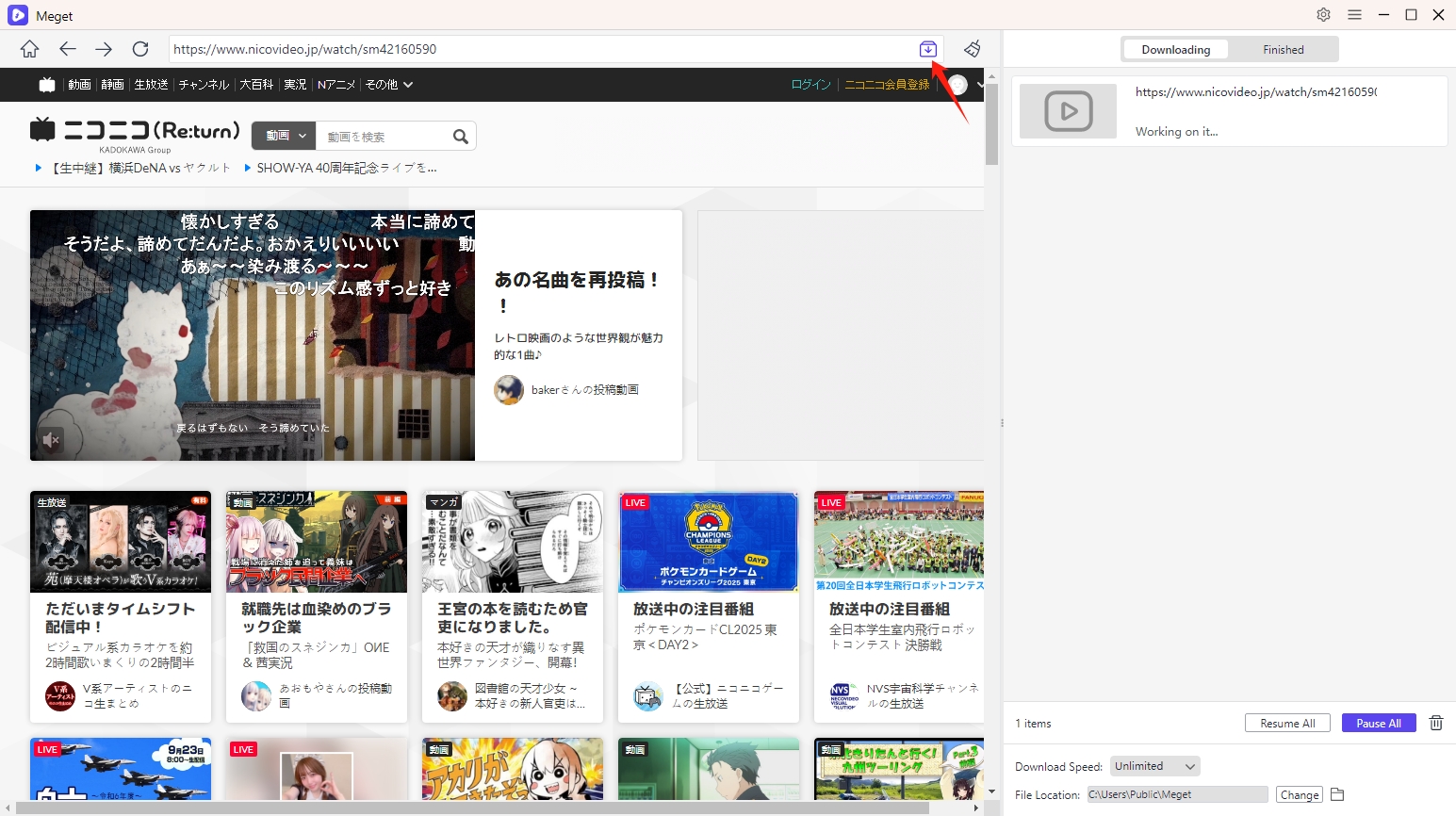Open Meget settings gear
Viewport: 1456px width, 816px height.
pos(1324,15)
